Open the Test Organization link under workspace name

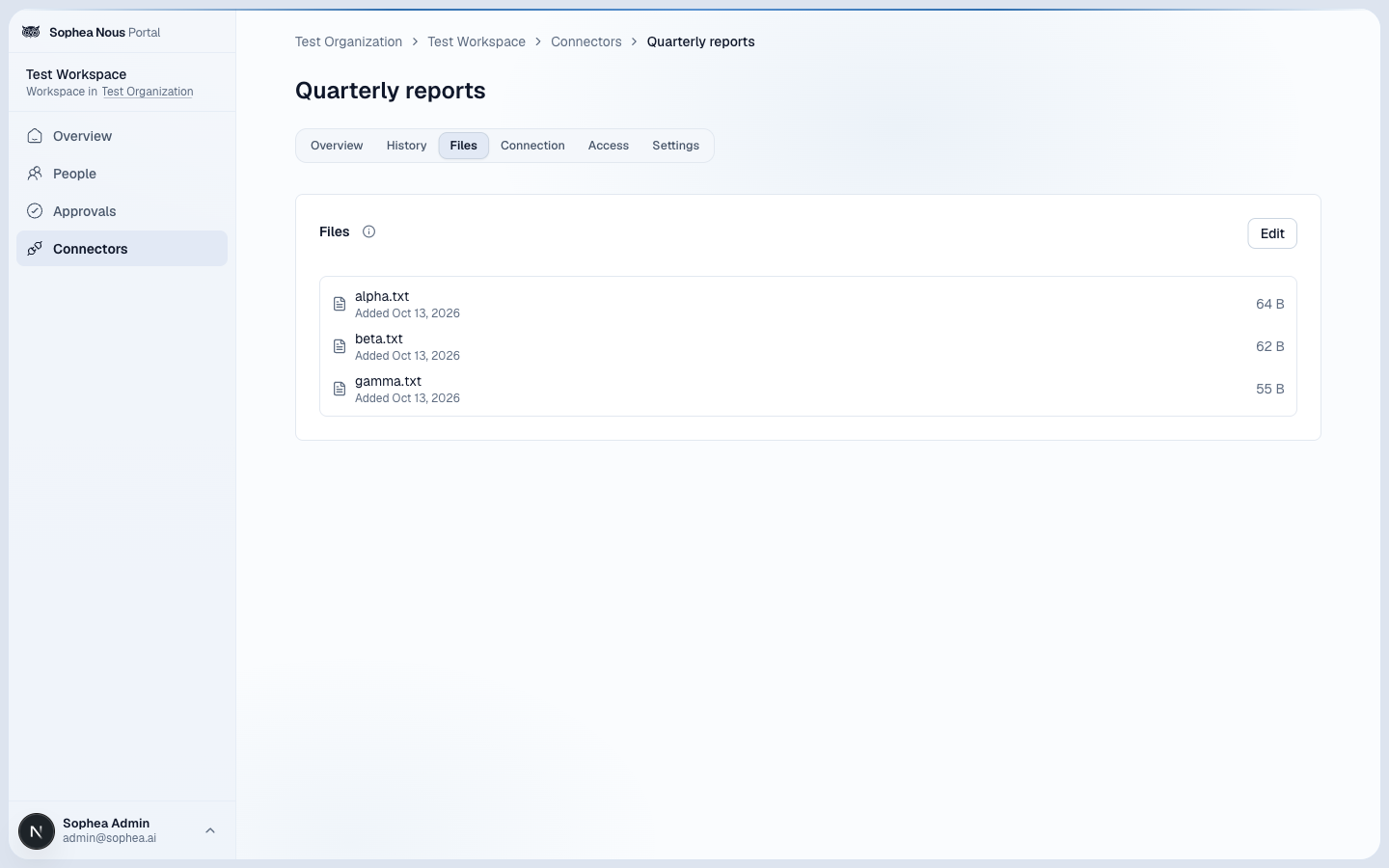pos(148,92)
